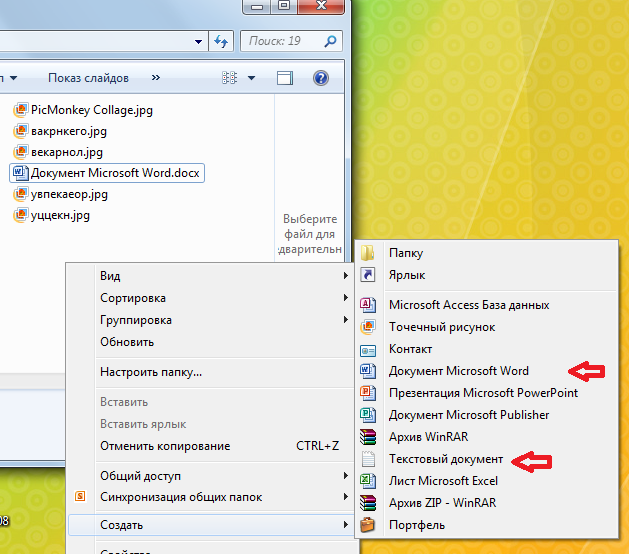Choose Обновить in the context menu
Viewport: 629px width, 554px height.
pos(211,342)
